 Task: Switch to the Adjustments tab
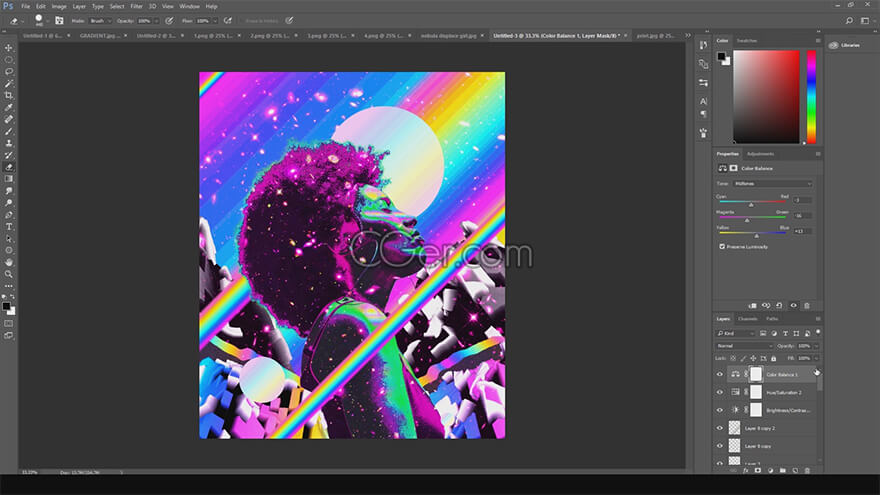point(760,154)
